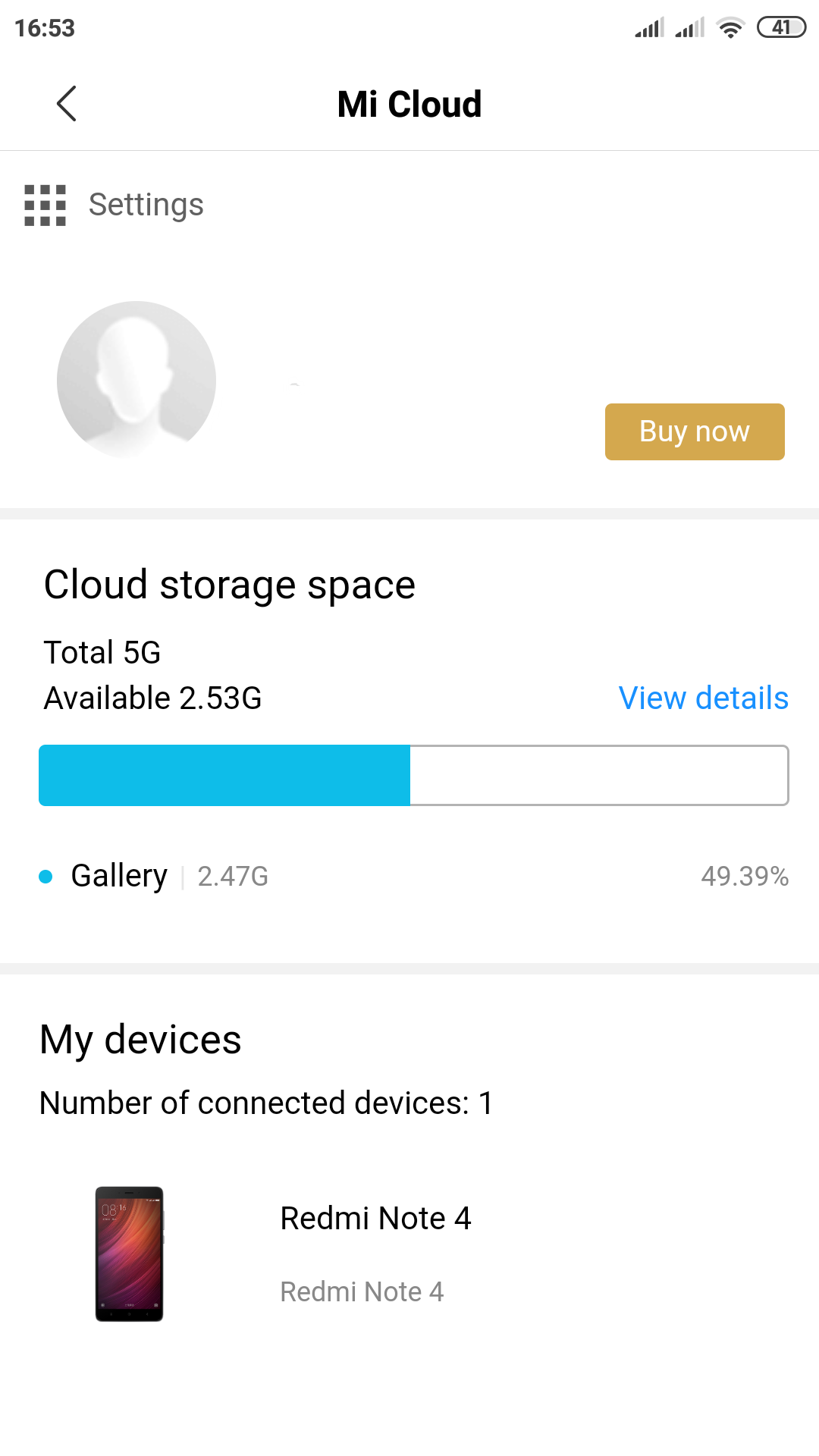Tap the battery level indicator
Screen dimensions: 819x1456
pyautogui.click(x=781, y=28)
